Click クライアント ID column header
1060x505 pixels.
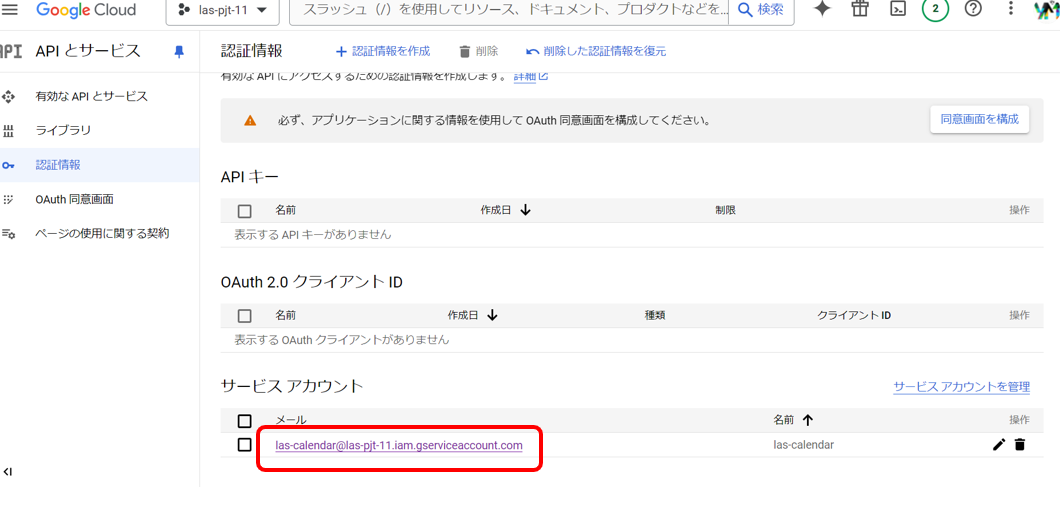(x=854, y=315)
